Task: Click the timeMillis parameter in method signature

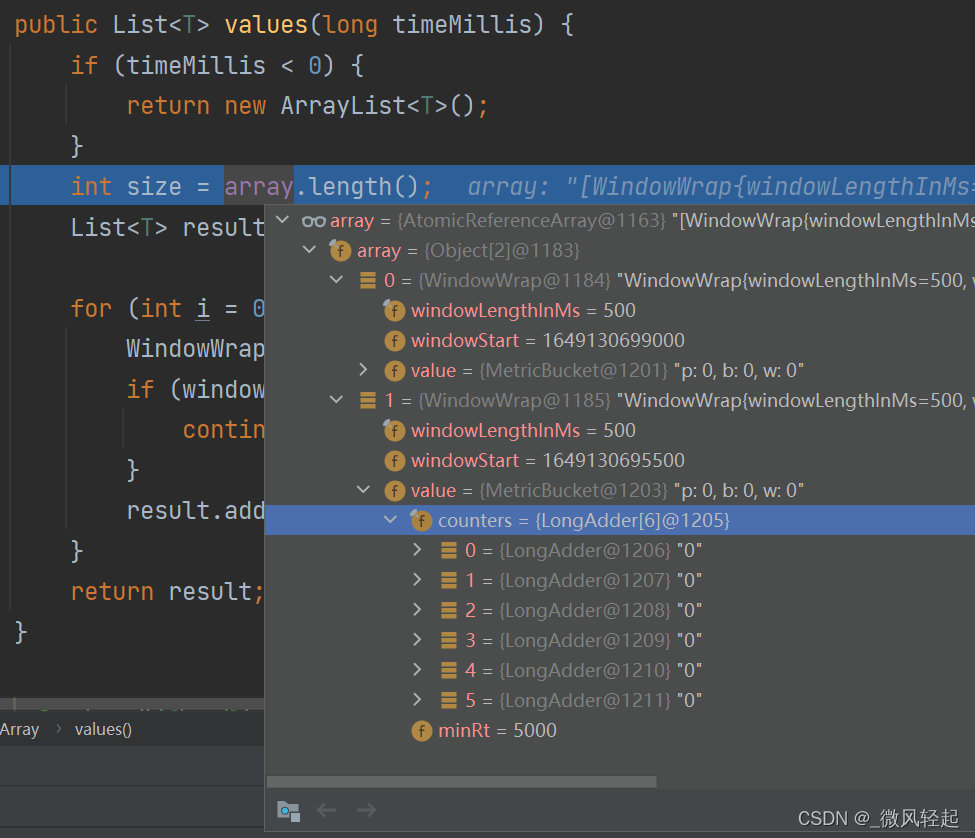Action: pos(463,25)
